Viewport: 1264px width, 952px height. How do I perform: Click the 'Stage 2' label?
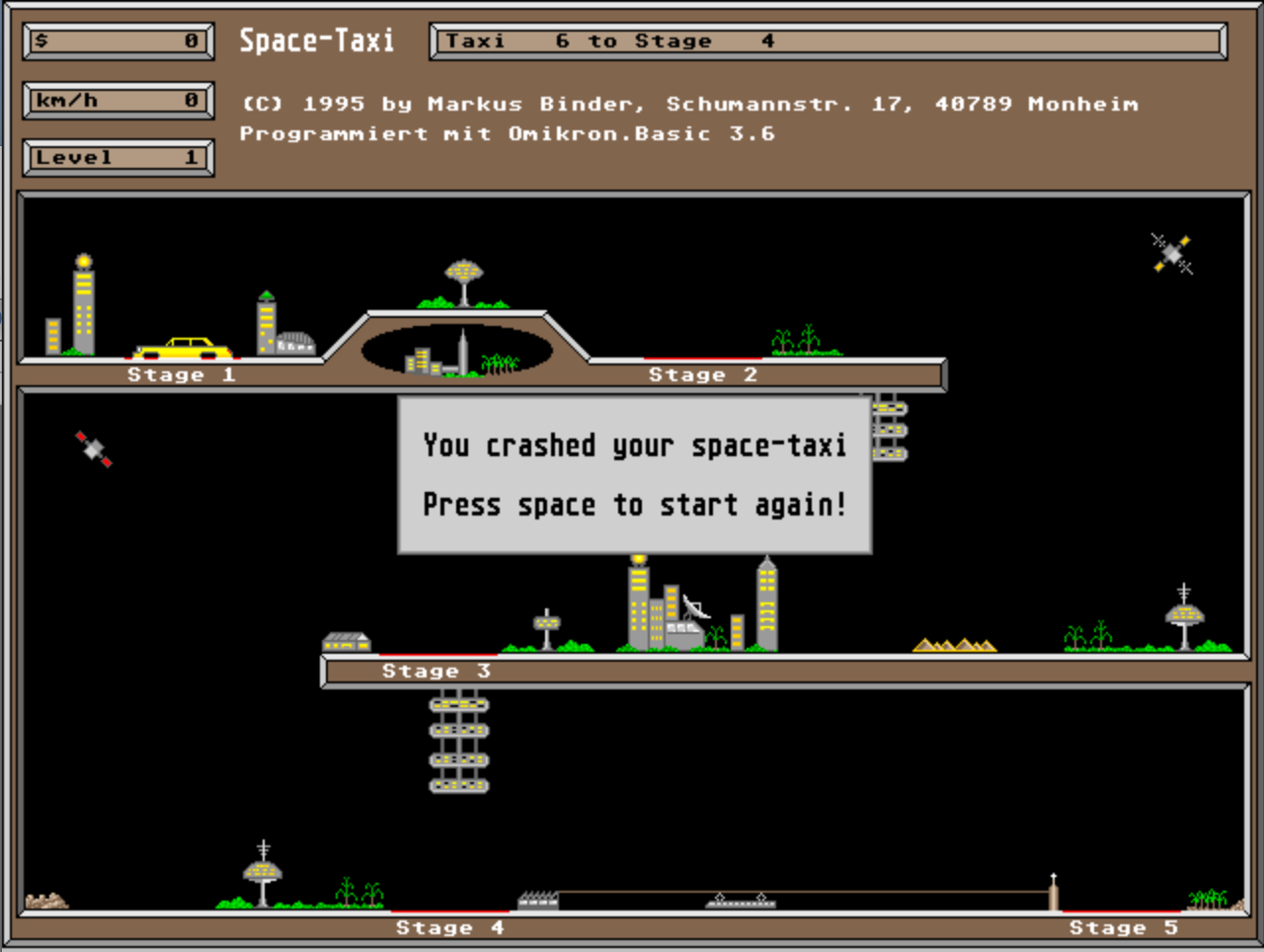point(703,375)
